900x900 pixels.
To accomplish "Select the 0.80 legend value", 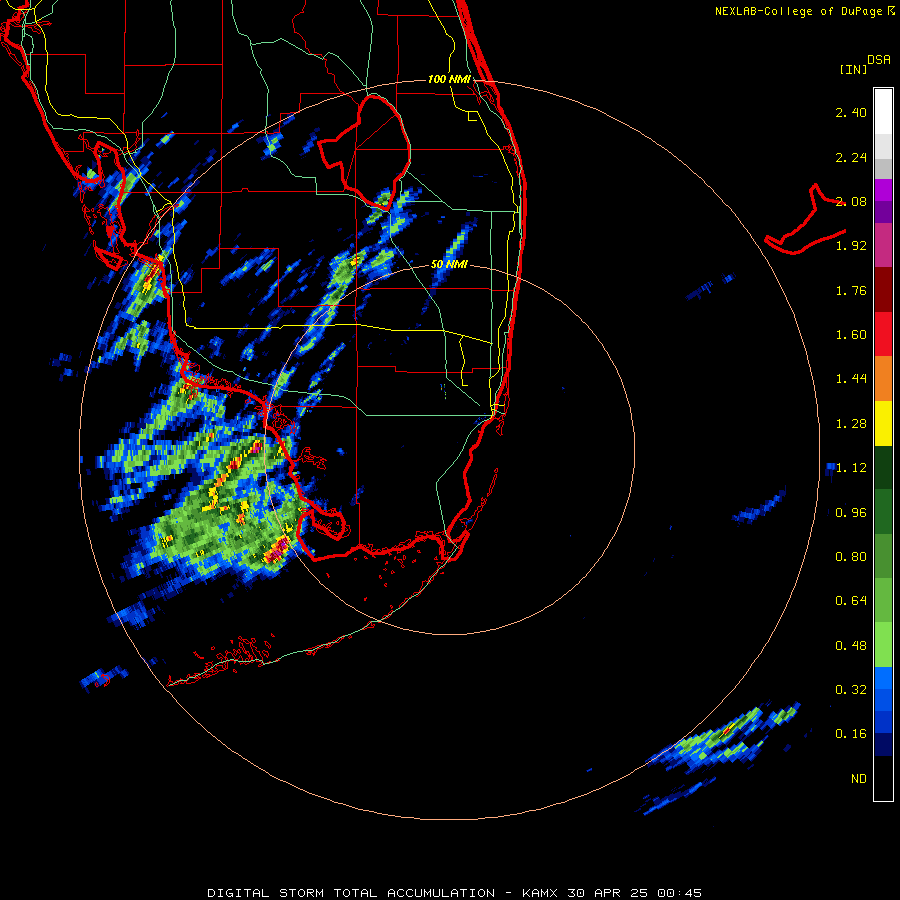I will (851, 557).
